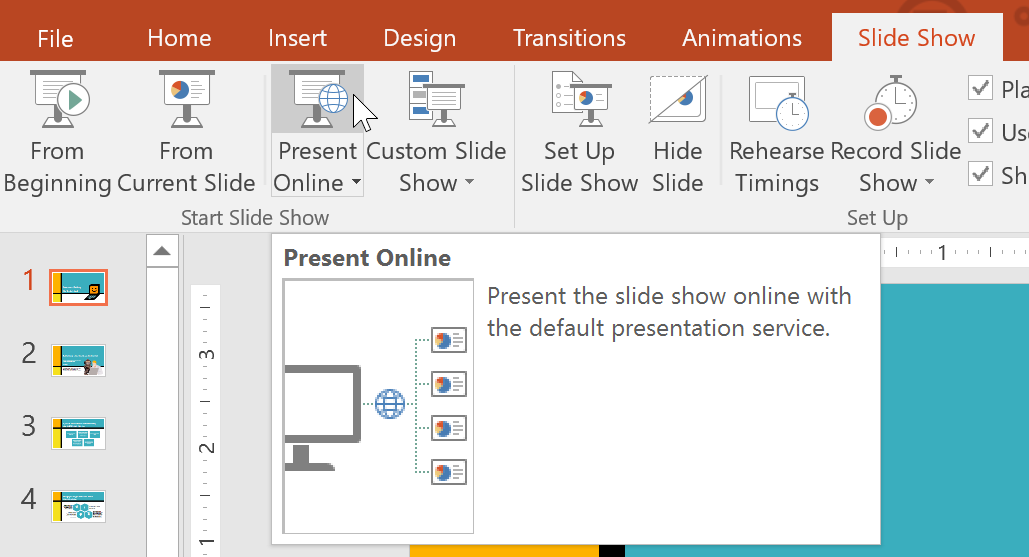Toggle the first checkbox starting with 'Pla'
The width and height of the screenshot is (1029, 557).
[x=980, y=88]
